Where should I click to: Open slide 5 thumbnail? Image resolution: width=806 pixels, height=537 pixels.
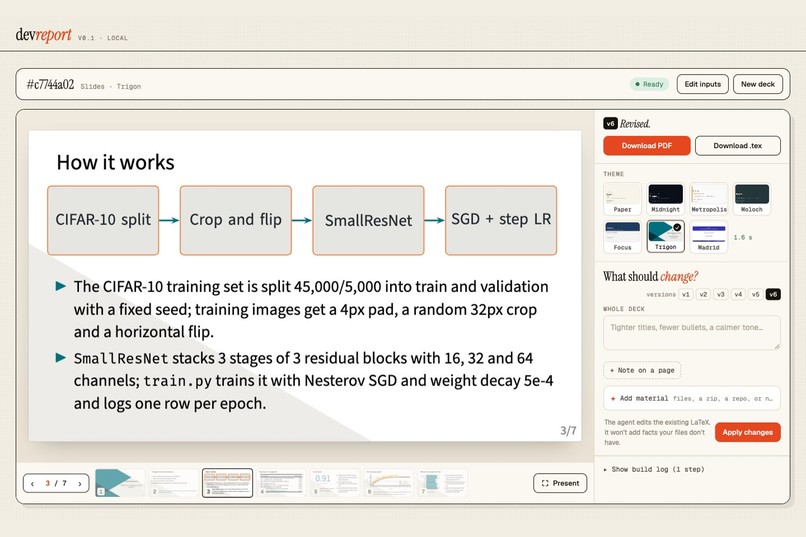335,483
